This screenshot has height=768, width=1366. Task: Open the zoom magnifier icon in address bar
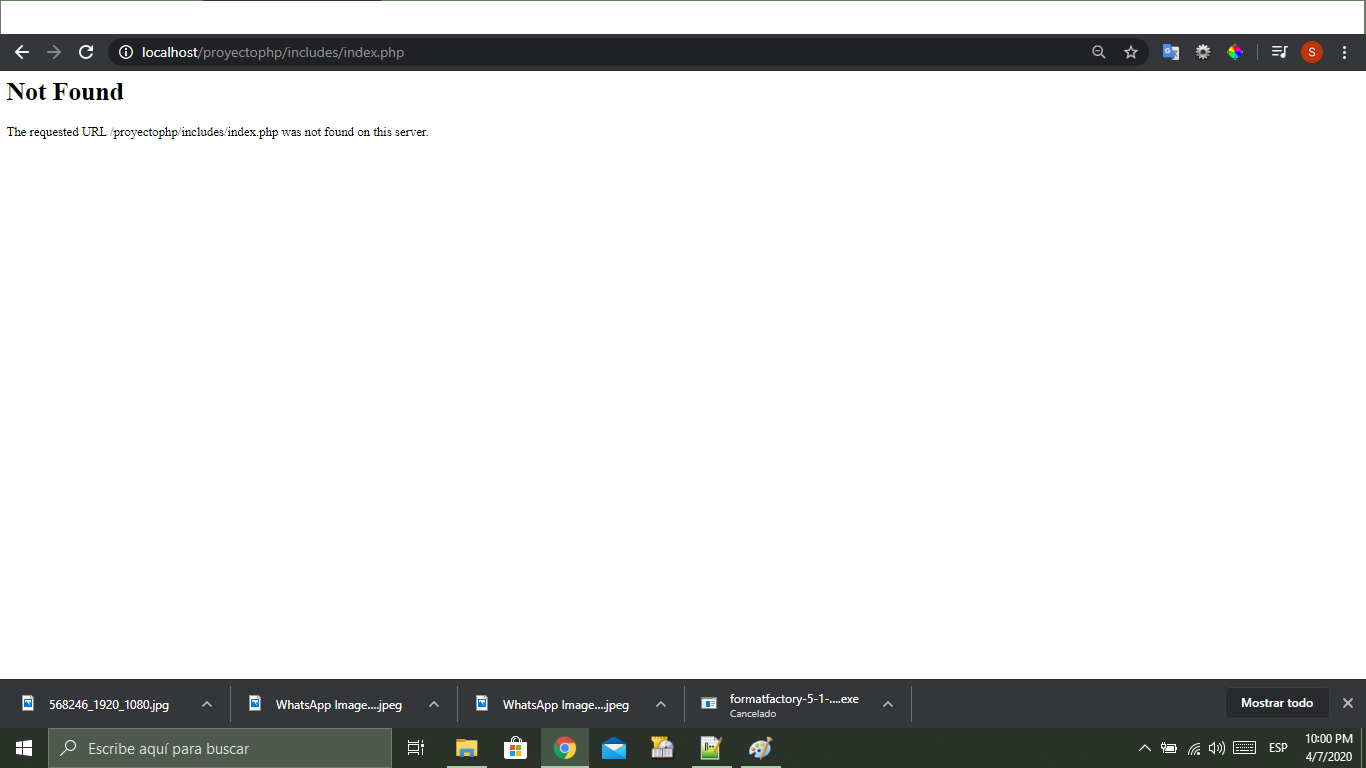(1099, 52)
